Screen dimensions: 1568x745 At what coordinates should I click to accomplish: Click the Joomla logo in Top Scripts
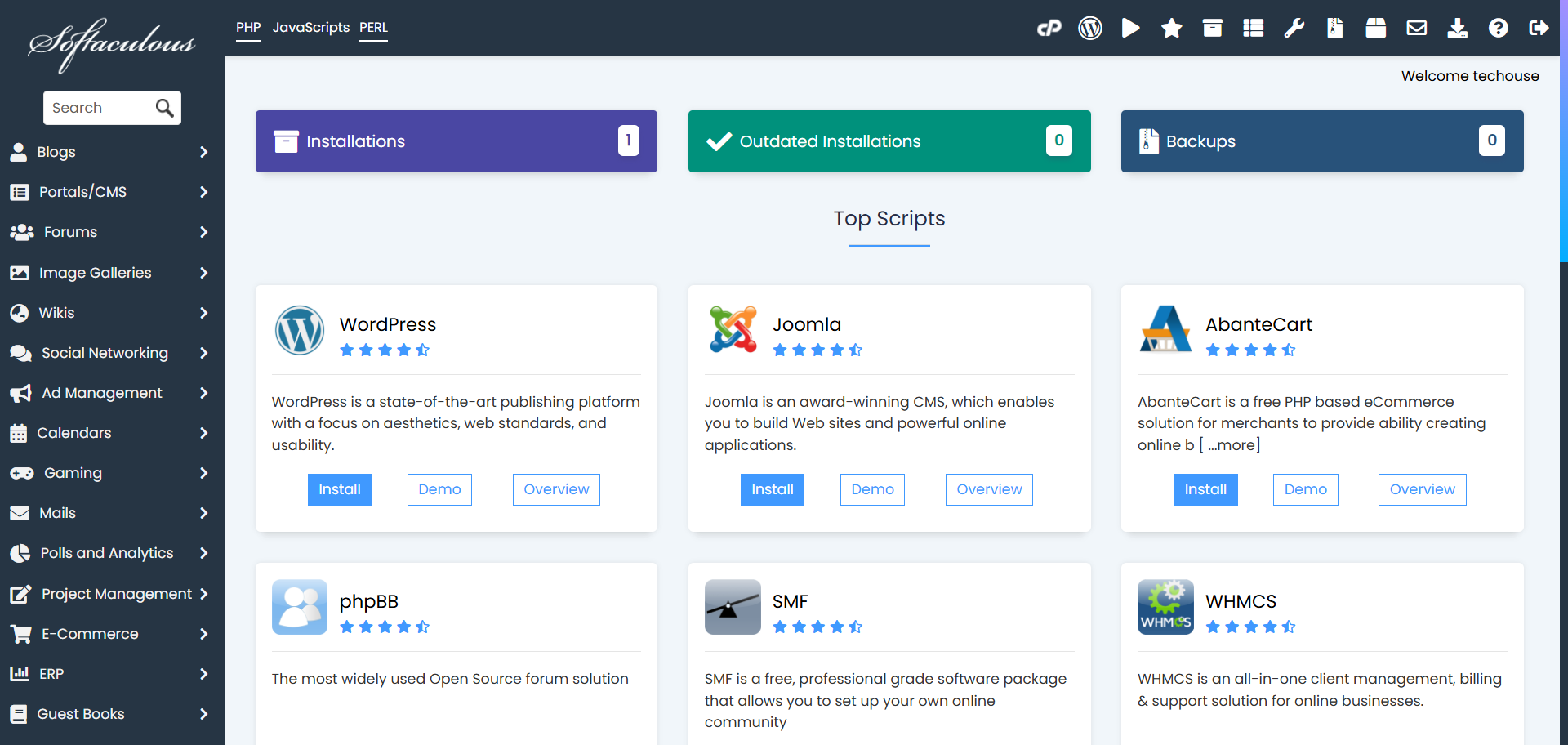(733, 329)
